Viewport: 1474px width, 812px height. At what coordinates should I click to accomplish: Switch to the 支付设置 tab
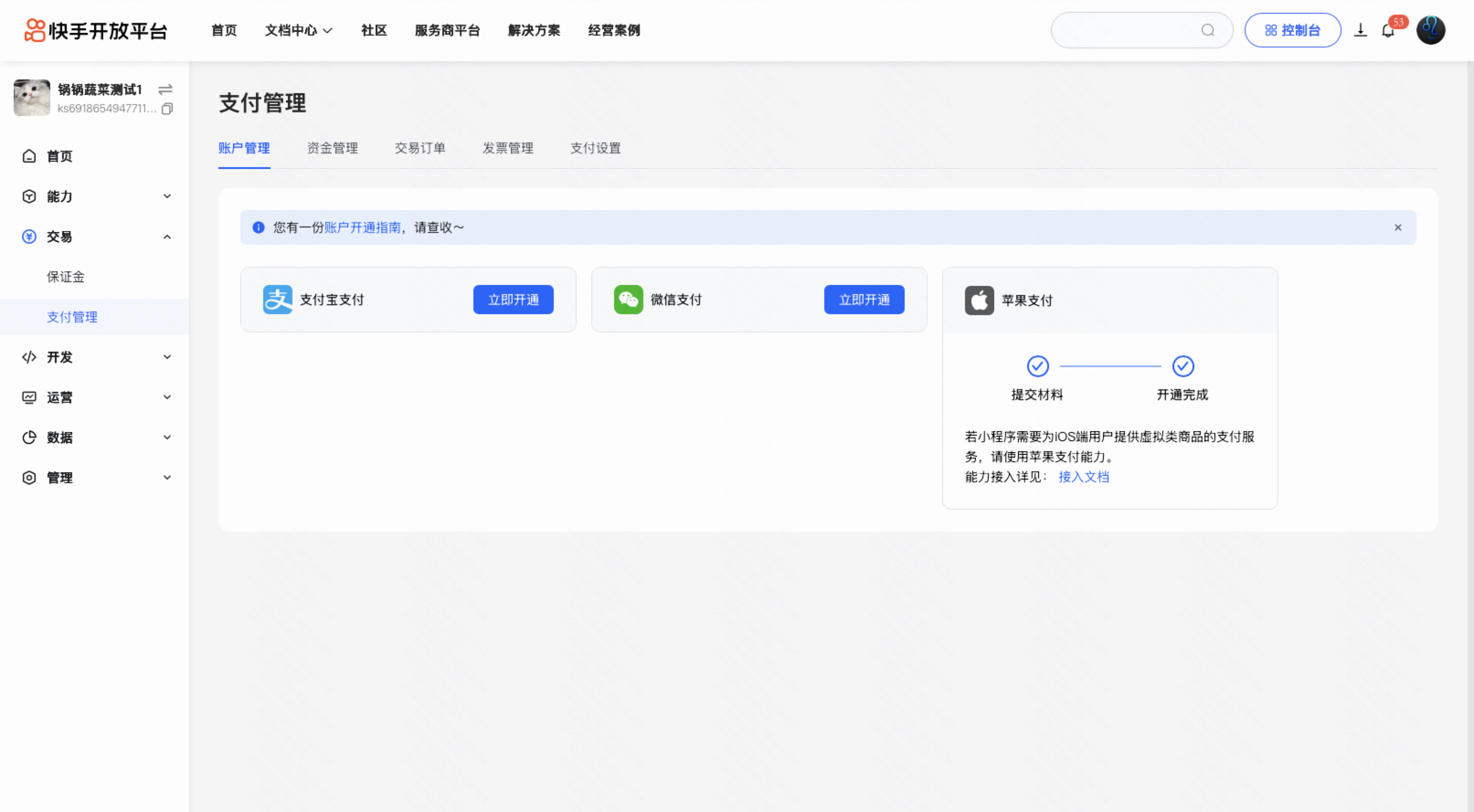tap(596, 148)
